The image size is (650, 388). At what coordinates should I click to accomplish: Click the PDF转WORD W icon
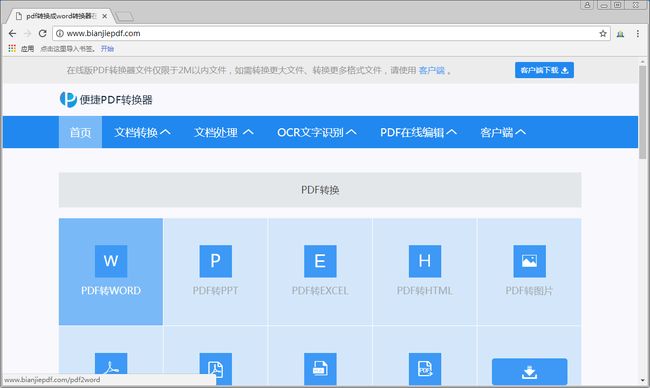[x=111, y=261]
